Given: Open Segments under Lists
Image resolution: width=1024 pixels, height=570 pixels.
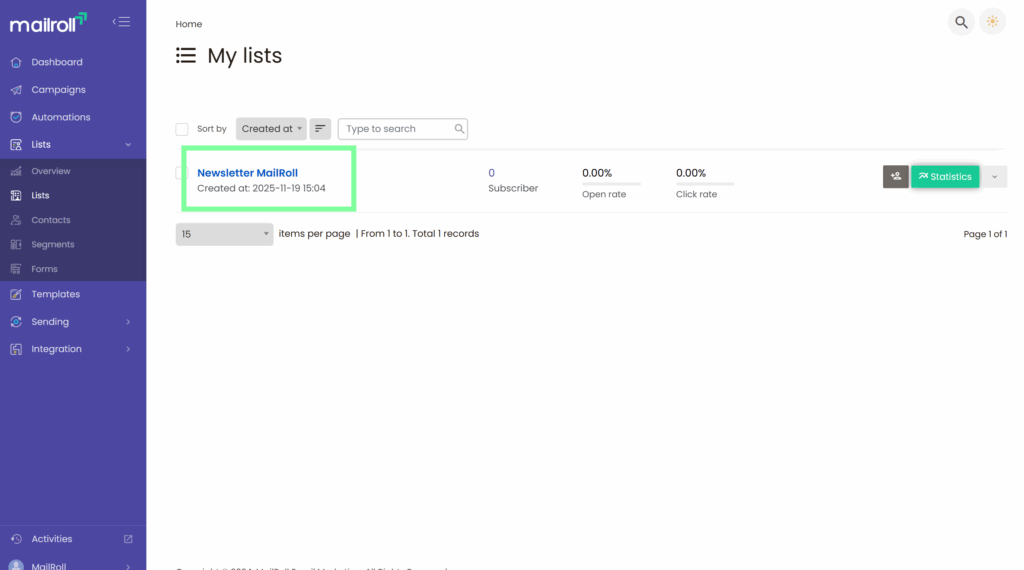Looking at the screenshot, I should [x=52, y=244].
